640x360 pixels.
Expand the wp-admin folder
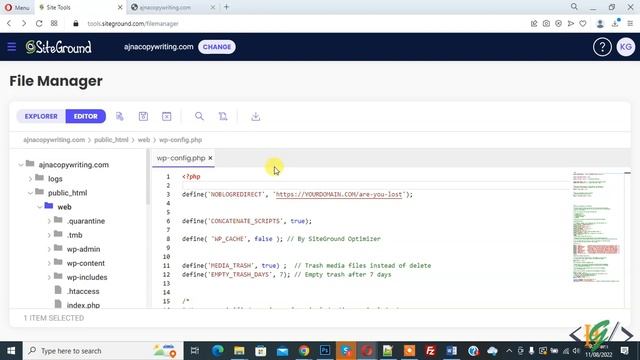(49, 249)
